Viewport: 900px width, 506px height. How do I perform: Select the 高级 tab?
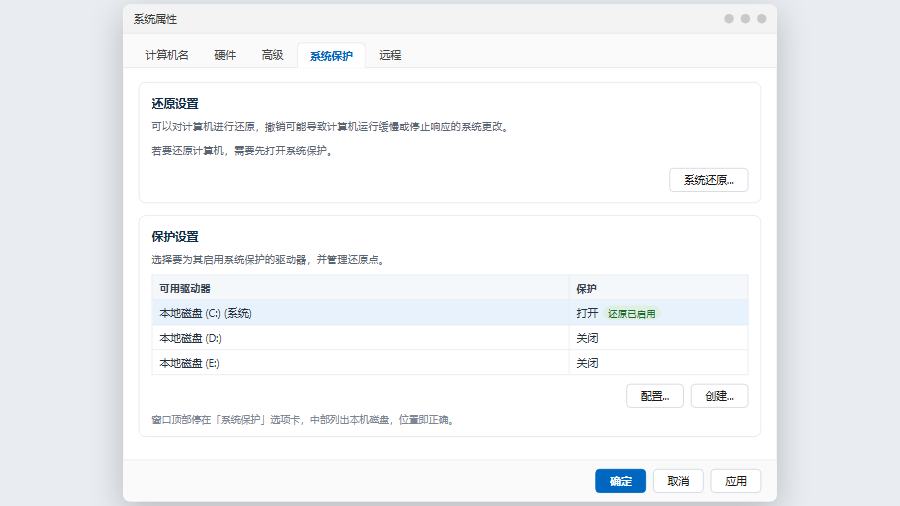point(272,55)
